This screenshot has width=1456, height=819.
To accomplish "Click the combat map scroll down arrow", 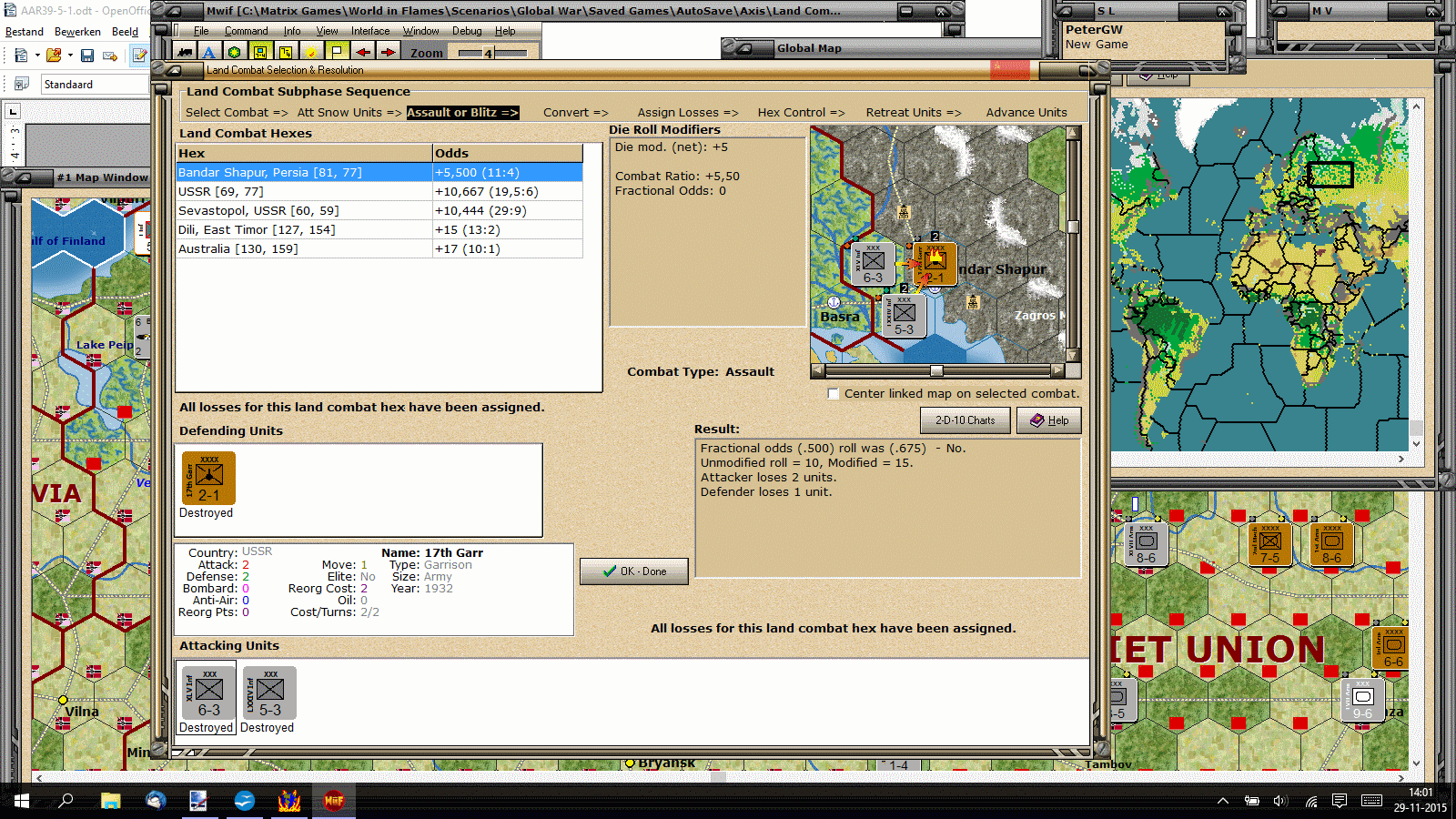I will coord(1073,356).
